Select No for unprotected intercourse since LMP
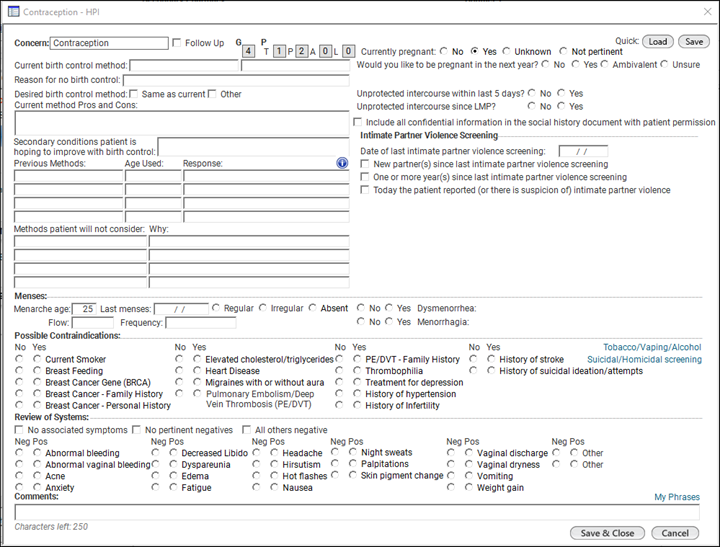This screenshot has width=720, height=547. (x=532, y=106)
